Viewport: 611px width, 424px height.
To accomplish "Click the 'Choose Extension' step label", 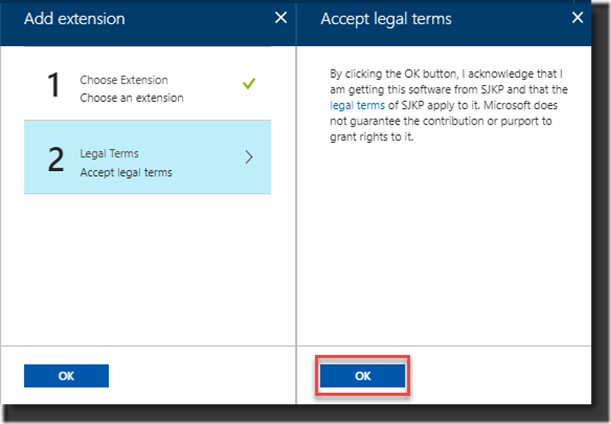I will coord(124,80).
